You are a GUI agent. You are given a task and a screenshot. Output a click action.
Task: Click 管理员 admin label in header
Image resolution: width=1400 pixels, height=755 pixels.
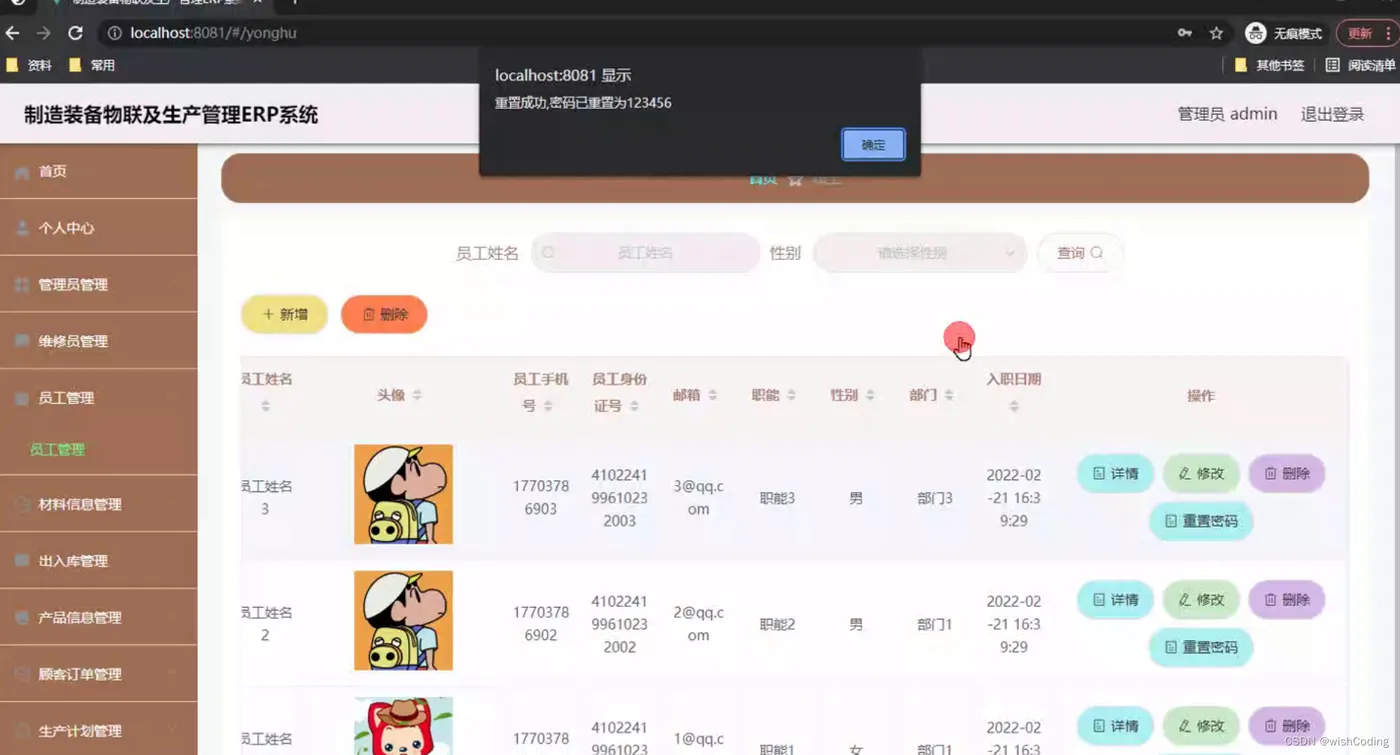point(1227,114)
